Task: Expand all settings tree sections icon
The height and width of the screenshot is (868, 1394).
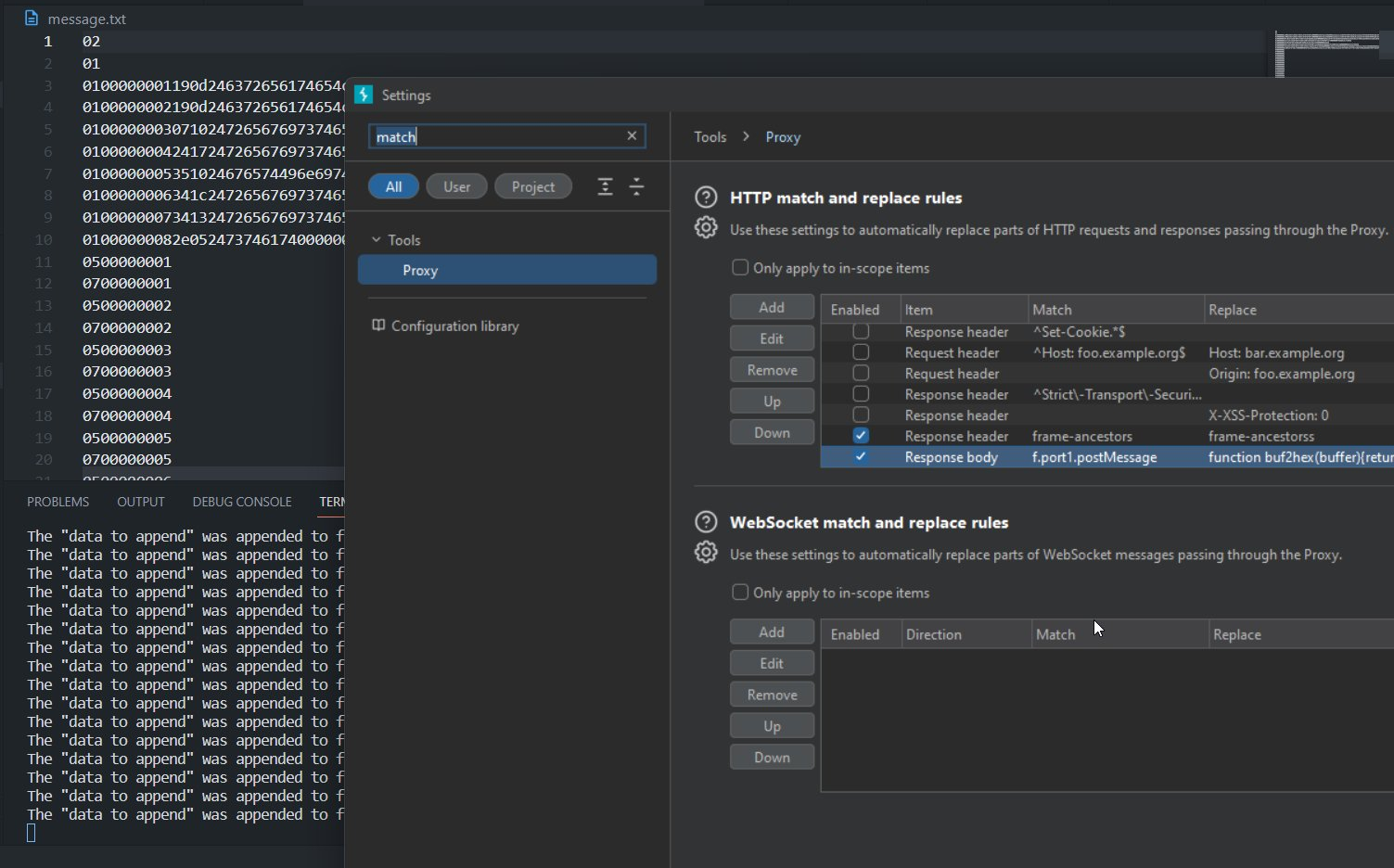Action: click(605, 186)
